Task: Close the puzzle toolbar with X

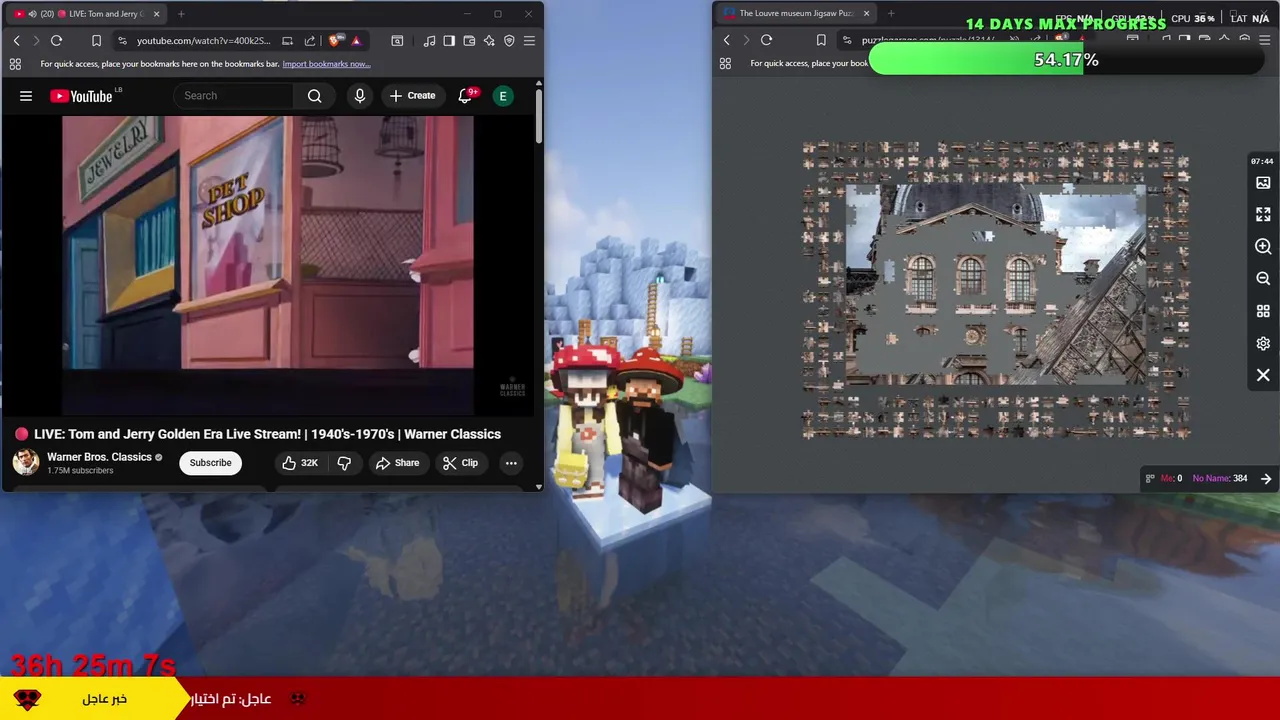Action: click(x=1263, y=375)
